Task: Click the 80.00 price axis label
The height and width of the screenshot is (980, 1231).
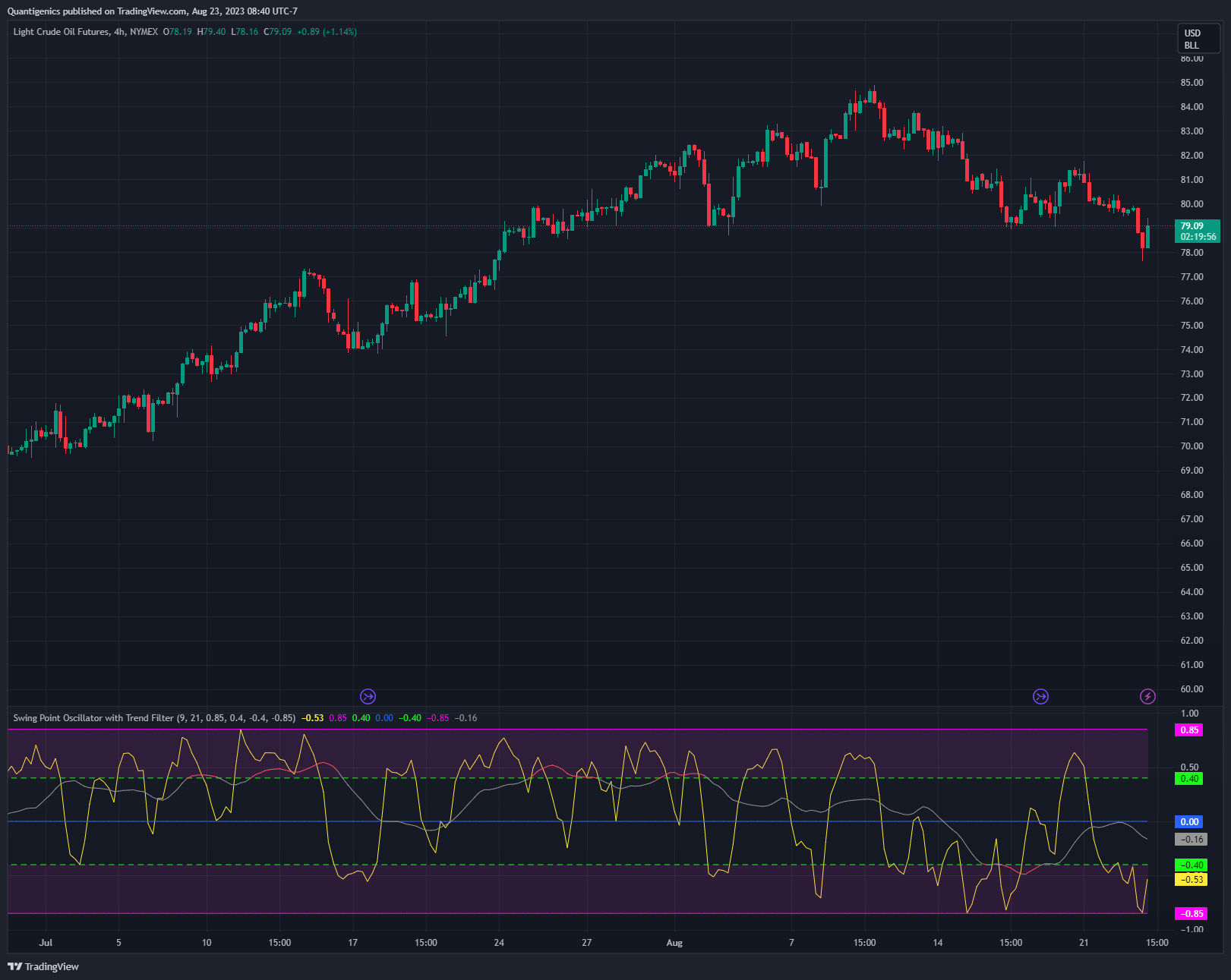Action: 1192,204
